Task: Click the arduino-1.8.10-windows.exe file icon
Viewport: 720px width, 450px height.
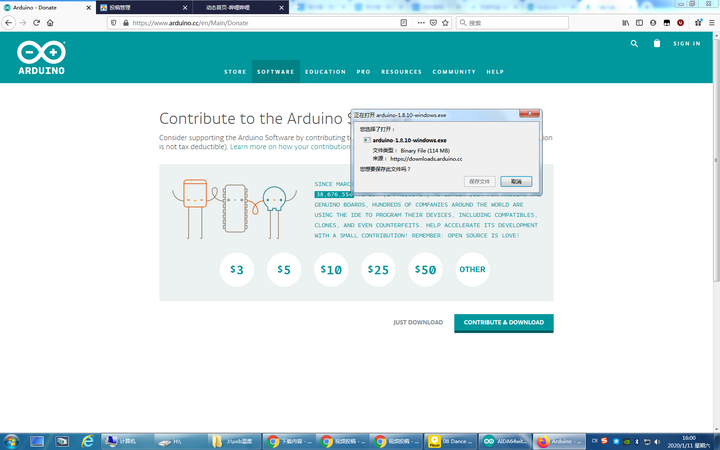Action: 367,140
